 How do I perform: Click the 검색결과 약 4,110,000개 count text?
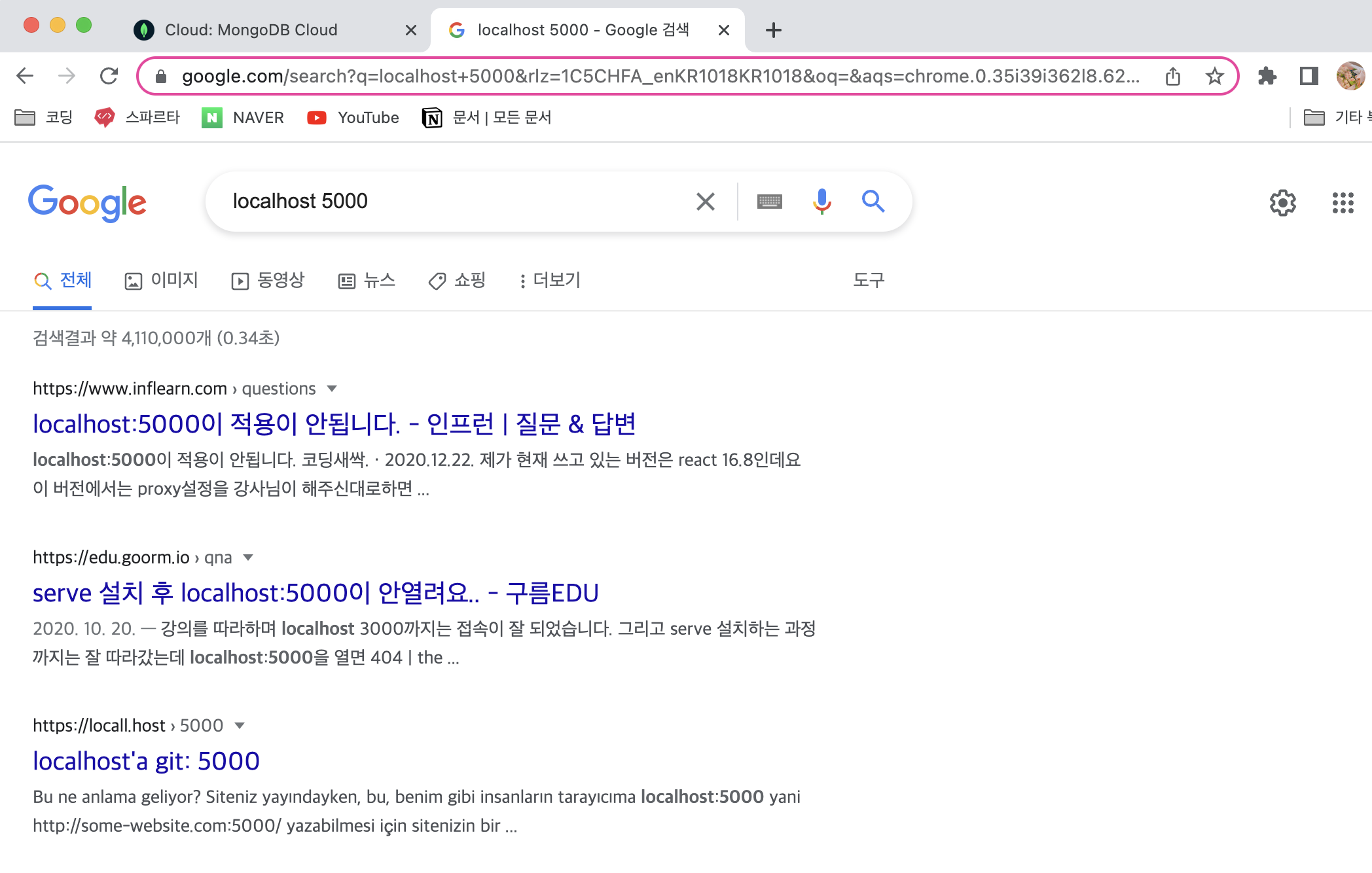coord(156,338)
